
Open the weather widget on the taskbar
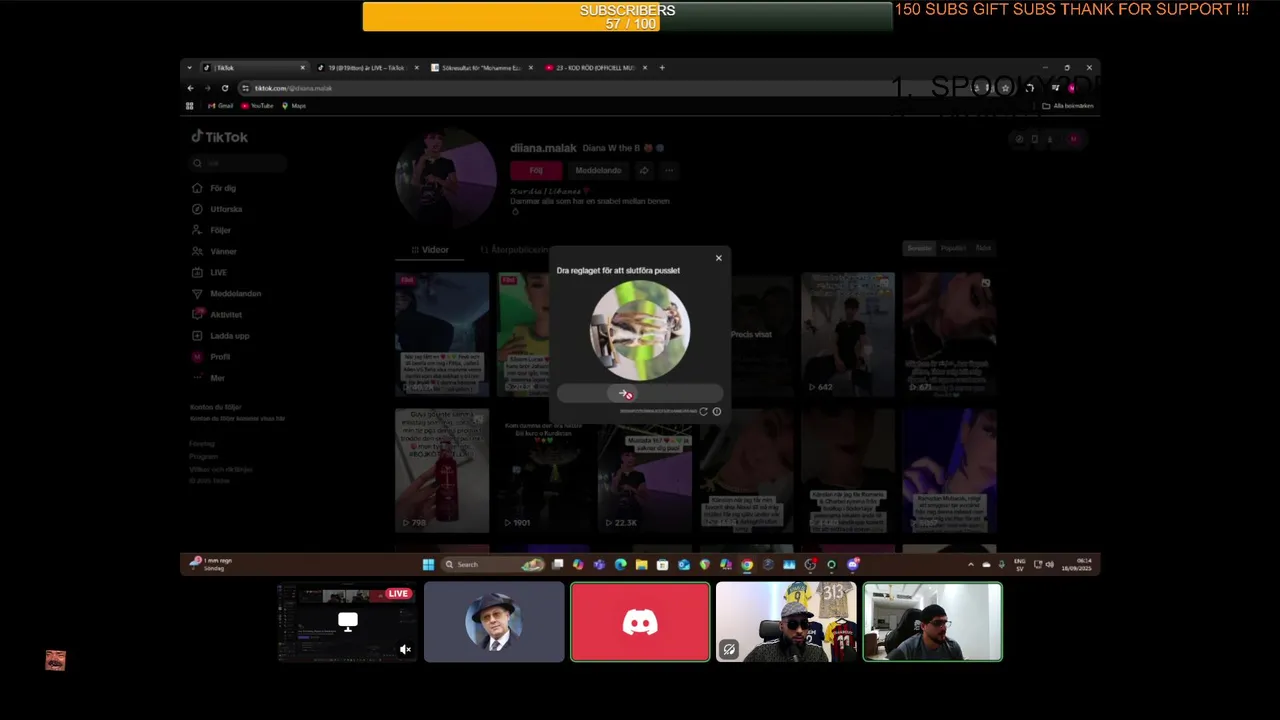click(x=211, y=563)
